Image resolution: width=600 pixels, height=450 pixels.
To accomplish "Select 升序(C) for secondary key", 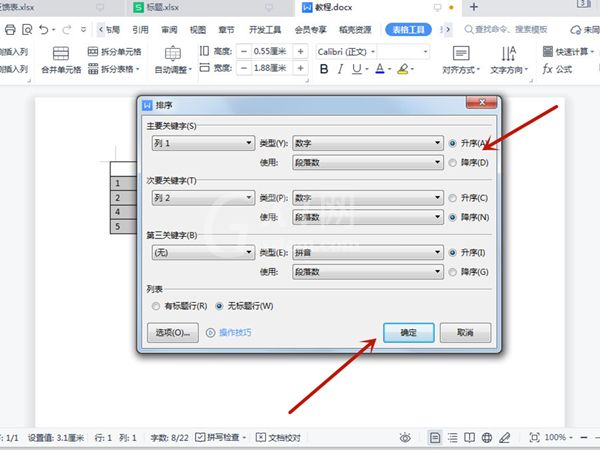I will 453,198.
